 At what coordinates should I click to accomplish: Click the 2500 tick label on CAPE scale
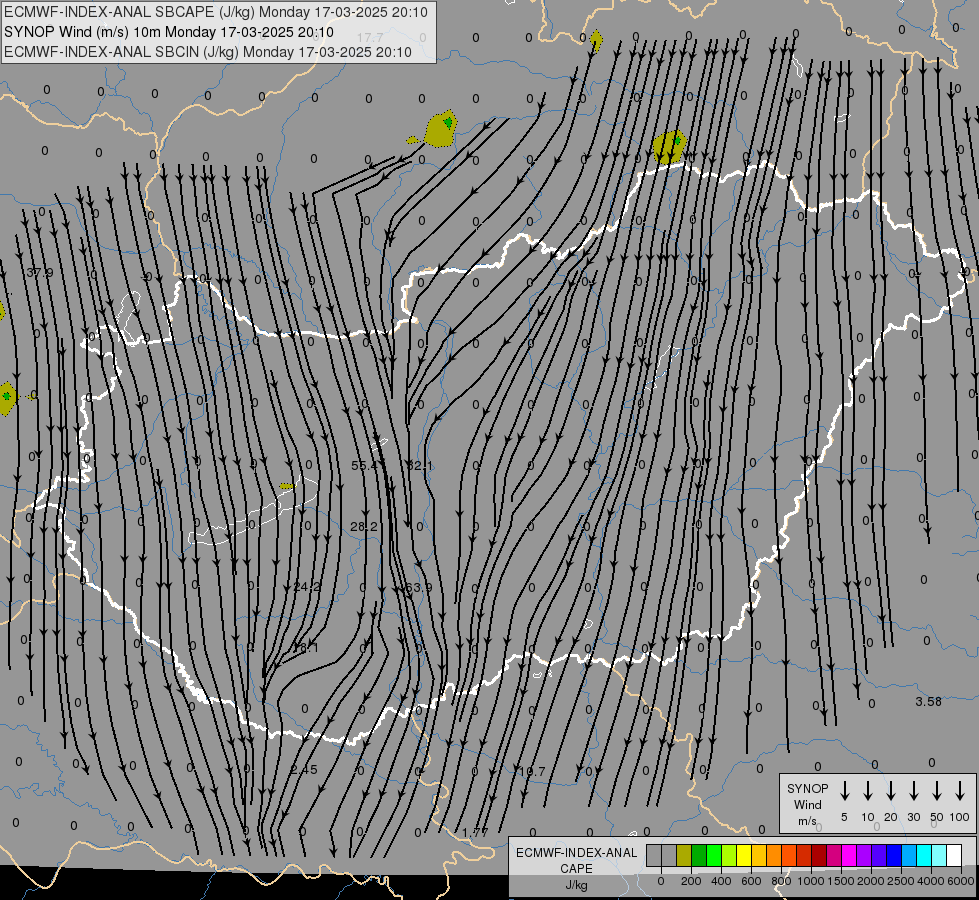900,881
